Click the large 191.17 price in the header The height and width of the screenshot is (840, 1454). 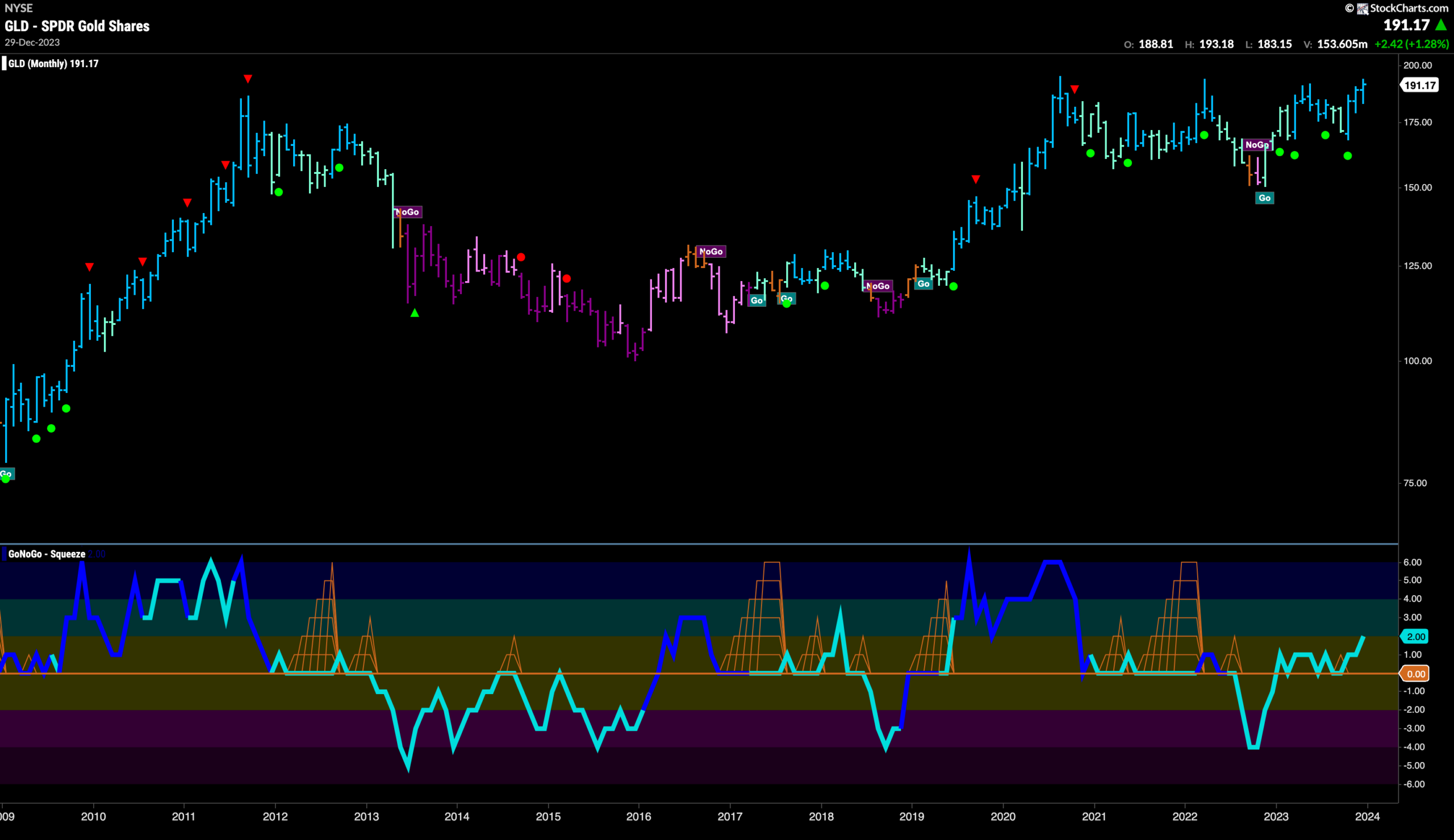click(x=1407, y=25)
